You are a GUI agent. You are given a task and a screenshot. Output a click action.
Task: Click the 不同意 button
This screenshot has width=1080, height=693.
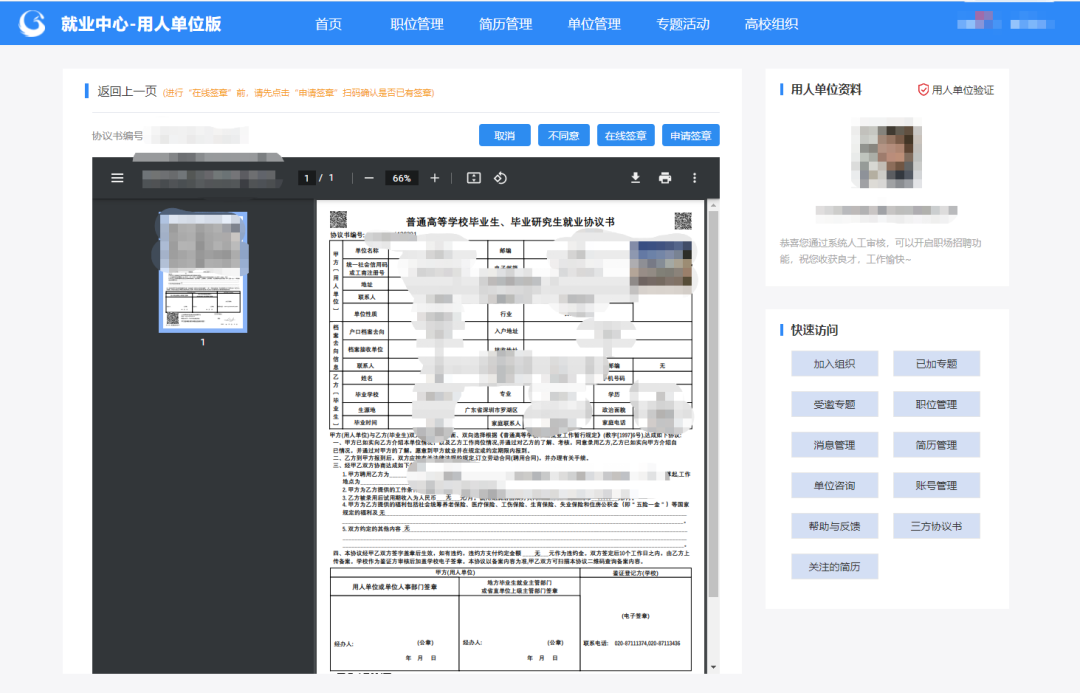pos(563,136)
